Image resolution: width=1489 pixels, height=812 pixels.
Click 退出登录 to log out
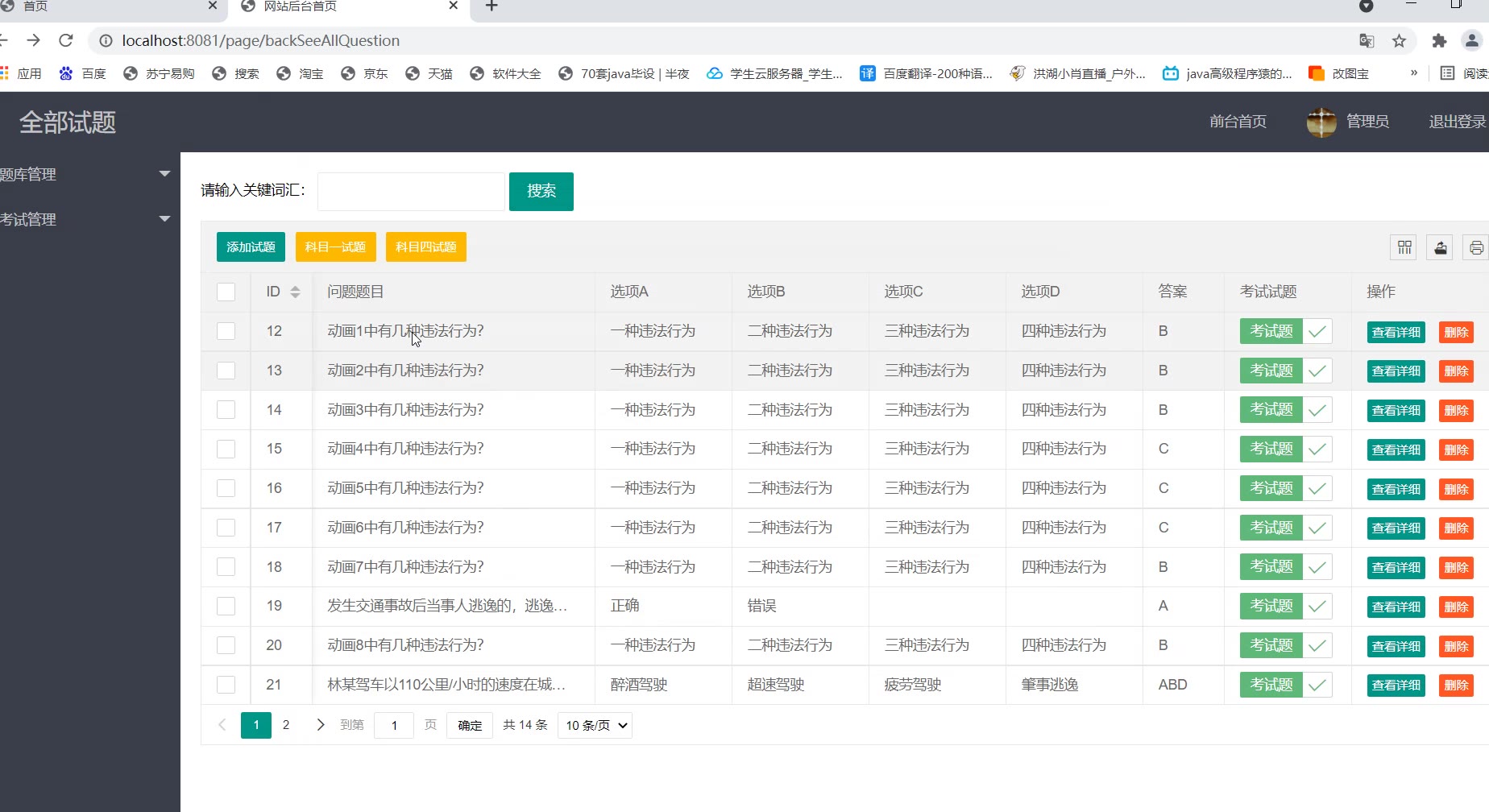point(1458,122)
